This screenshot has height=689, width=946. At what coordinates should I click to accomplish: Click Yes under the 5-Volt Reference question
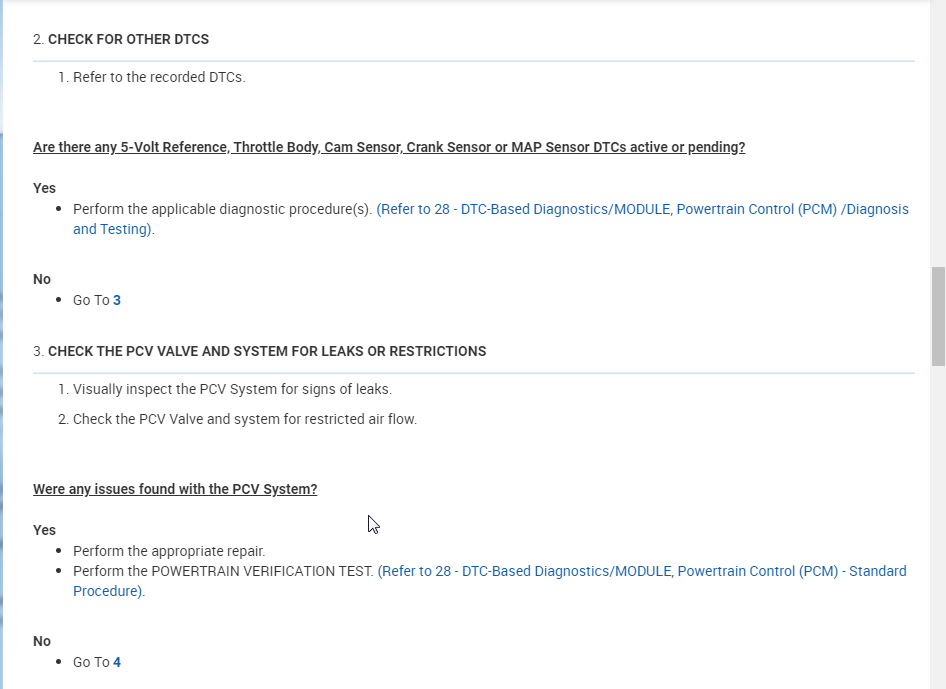(45, 188)
